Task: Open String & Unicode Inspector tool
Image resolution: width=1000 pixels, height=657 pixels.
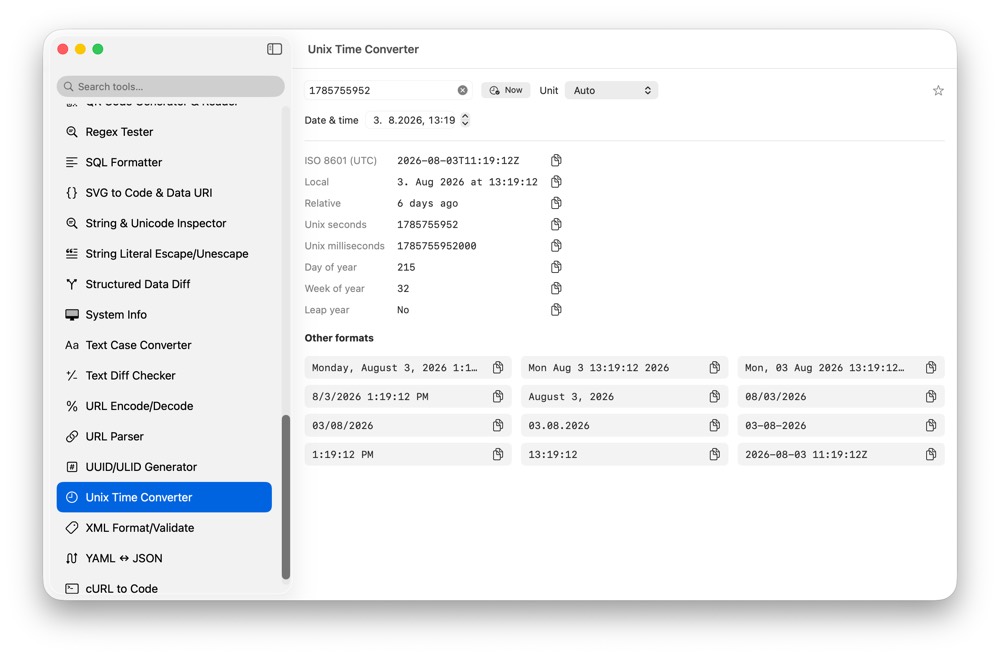Action: coord(164,223)
